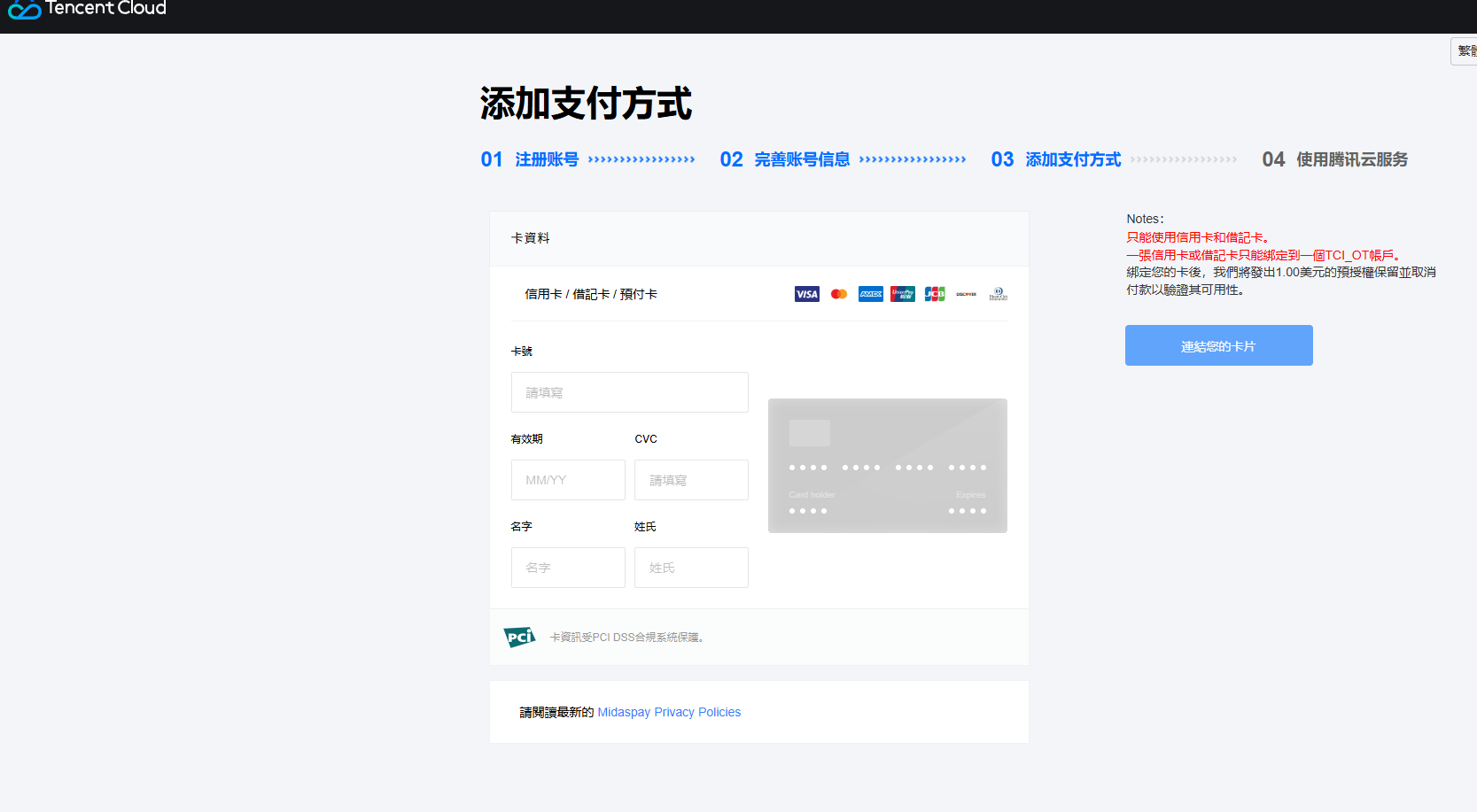Click the MM/YY expiry date field
Image resolution: width=1477 pixels, height=812 pixels.
pyautogui.click(x=568, y=480)
